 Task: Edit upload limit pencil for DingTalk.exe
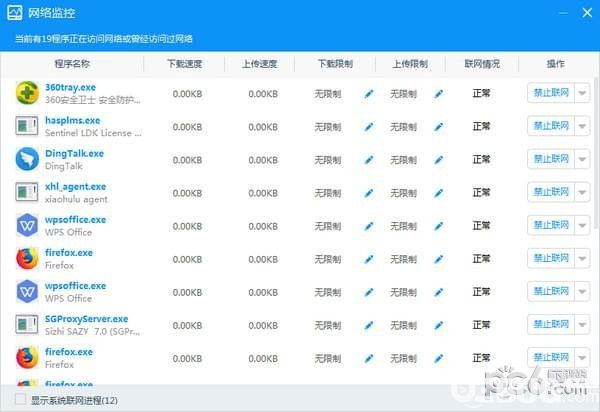pyautogui.click(x=439, y=160)
